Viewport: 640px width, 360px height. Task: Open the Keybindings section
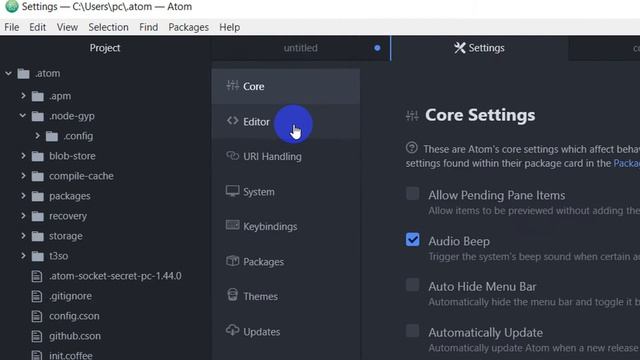click(x=286, y=227)
